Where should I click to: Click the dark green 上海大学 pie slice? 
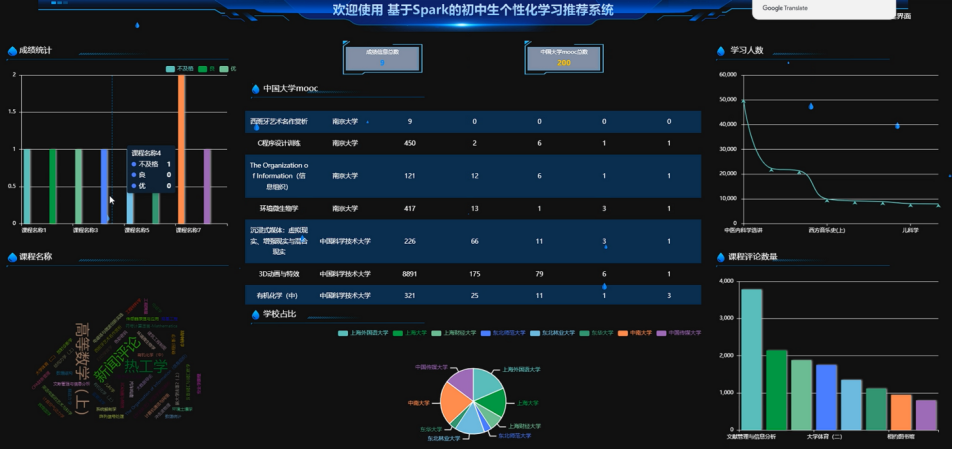(x=494, y=403)
